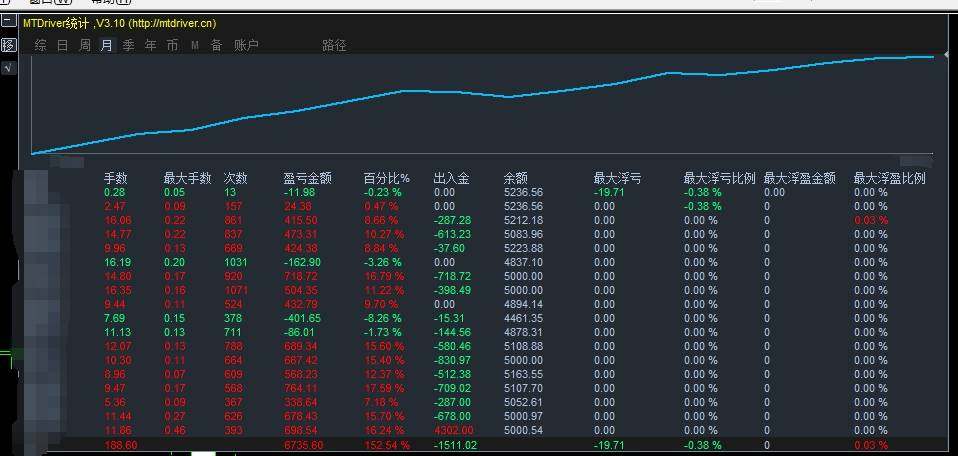958x456 pixels.
Task: Click the MTDriver统计 V3.10 title text
Action: 120,23
